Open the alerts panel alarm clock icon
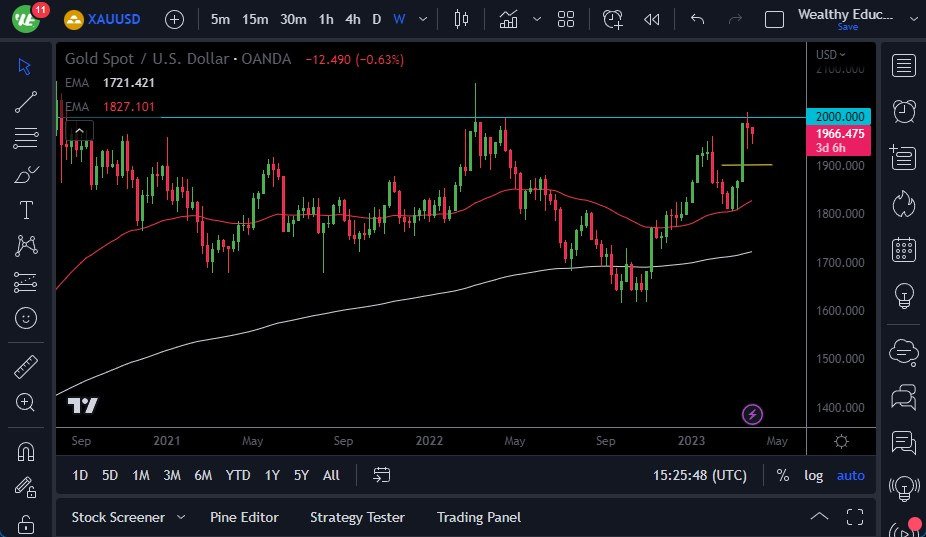Viewport: 926px width, 537px height. (x=904, y=111)
